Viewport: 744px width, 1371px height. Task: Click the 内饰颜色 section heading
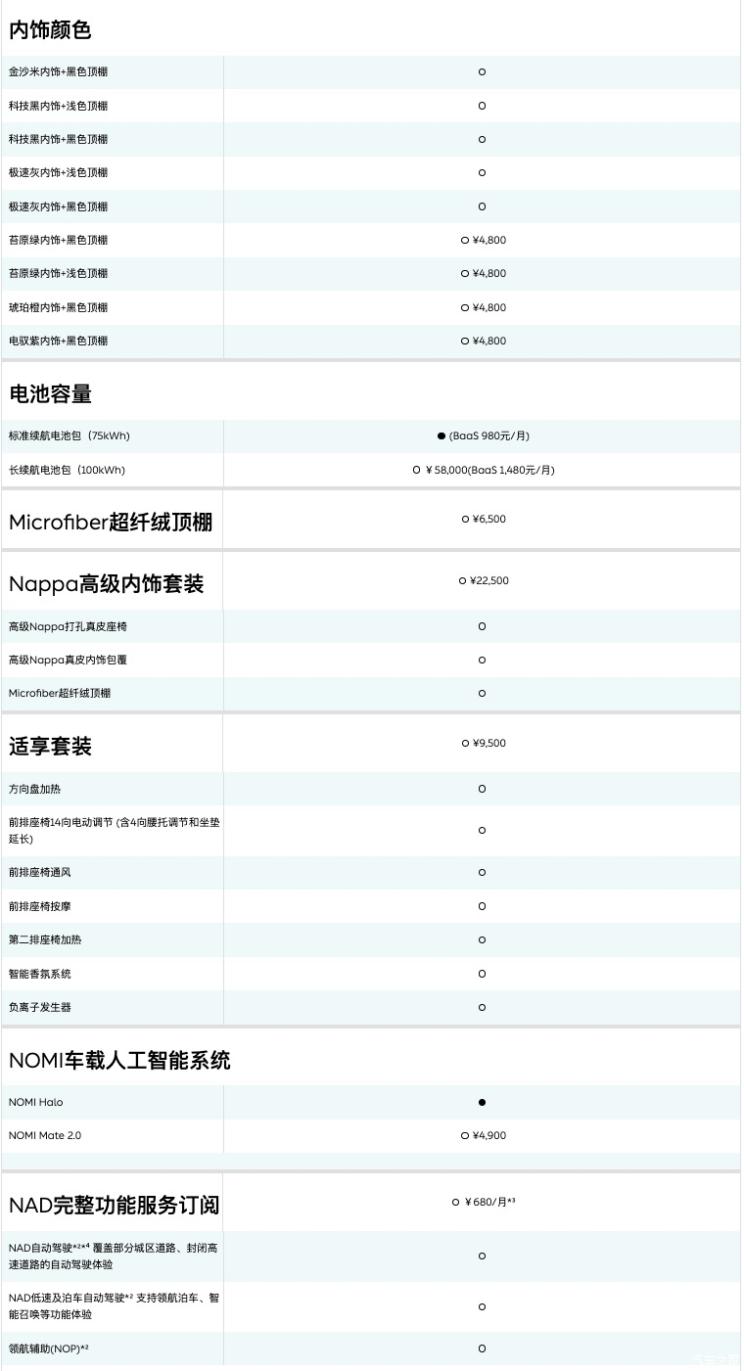pyautogui.click(x=50, y=30)
